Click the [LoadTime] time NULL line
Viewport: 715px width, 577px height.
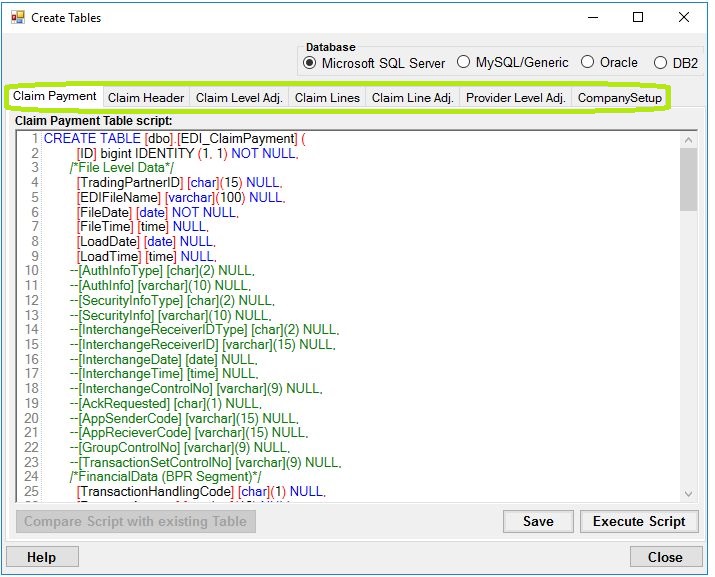pos(146,256)
